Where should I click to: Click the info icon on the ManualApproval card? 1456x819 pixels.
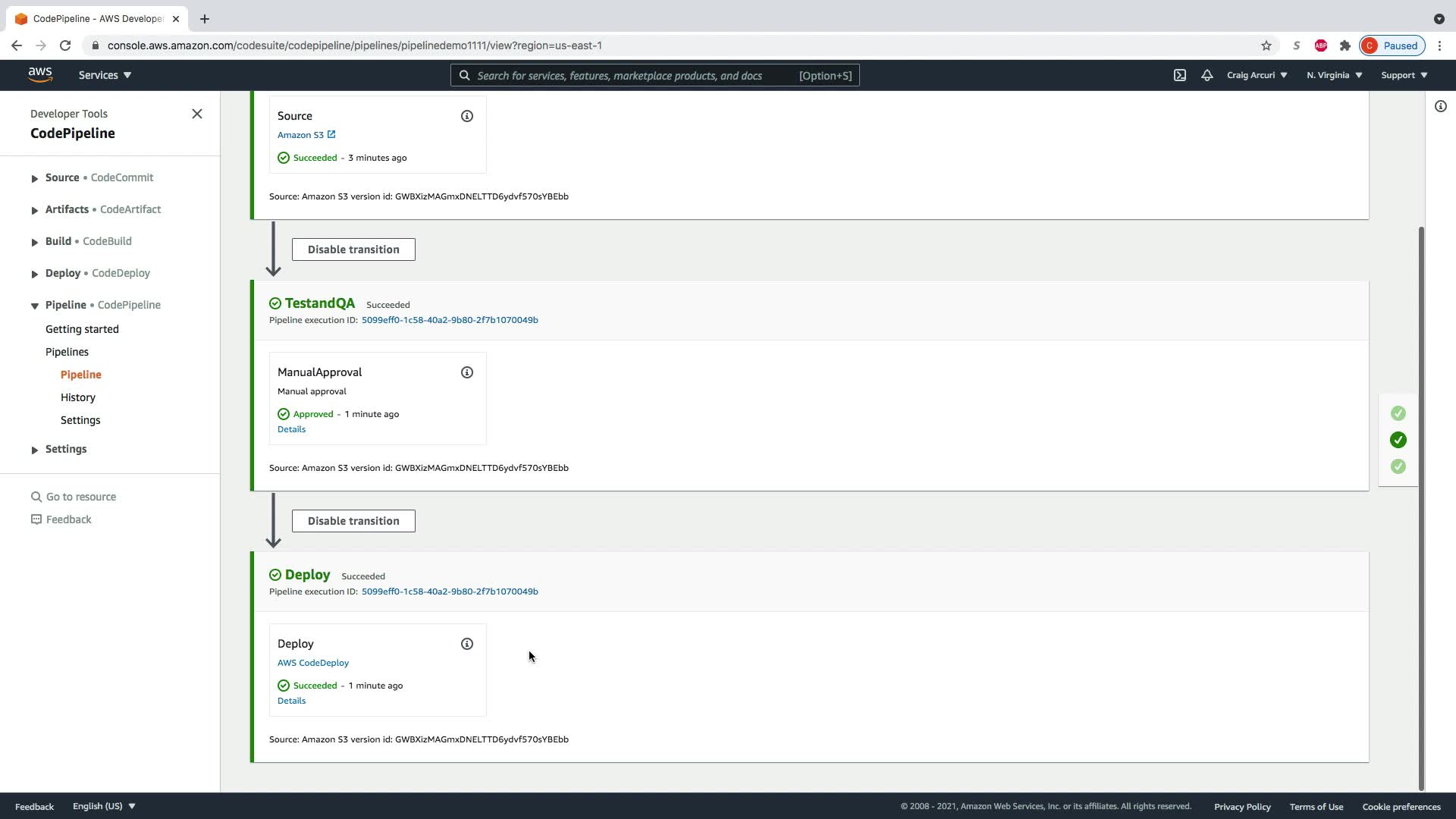(x=467, y=372)
